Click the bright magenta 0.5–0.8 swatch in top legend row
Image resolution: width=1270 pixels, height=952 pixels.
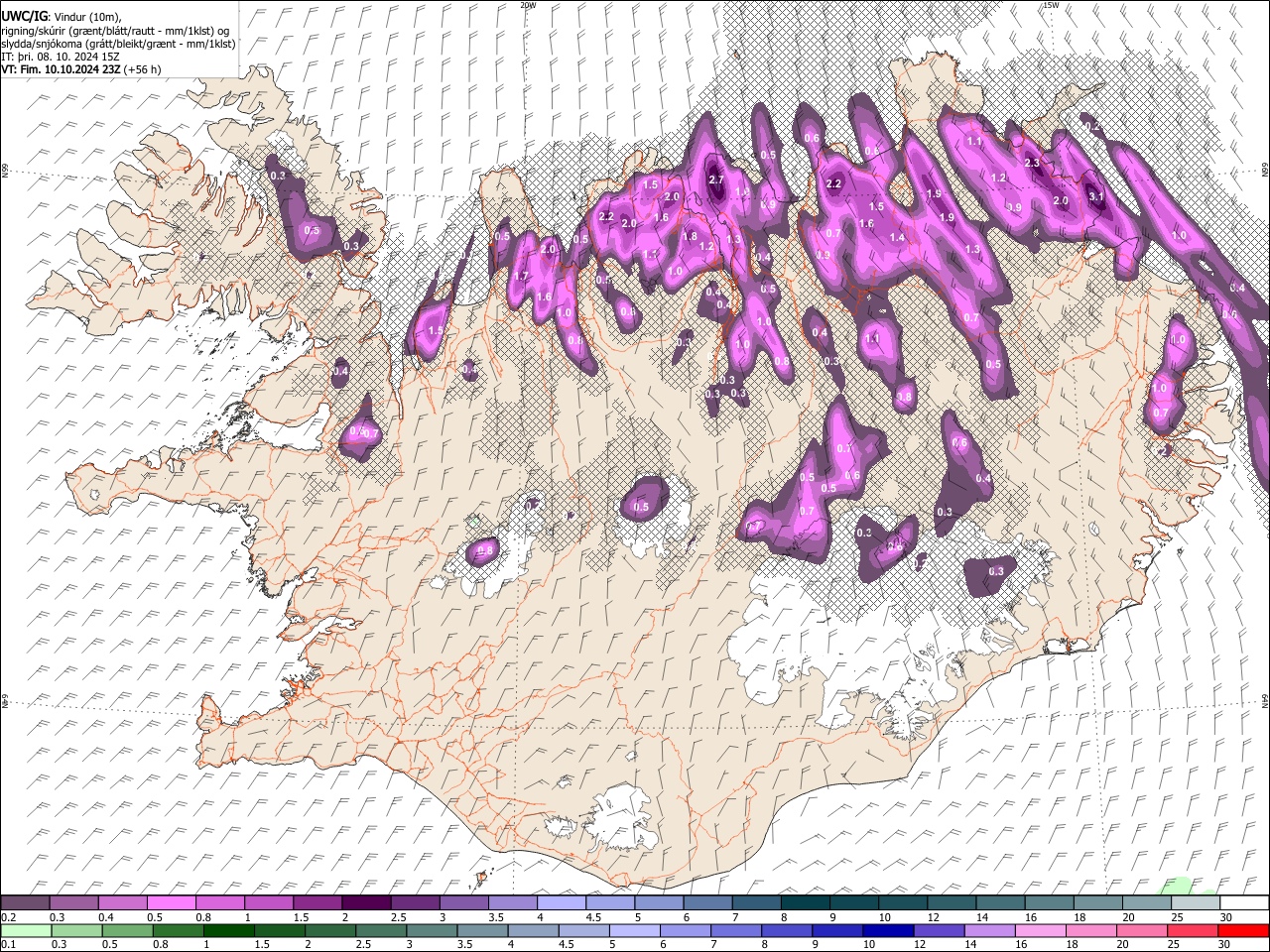pyautogui.click(x=171, y=903)
